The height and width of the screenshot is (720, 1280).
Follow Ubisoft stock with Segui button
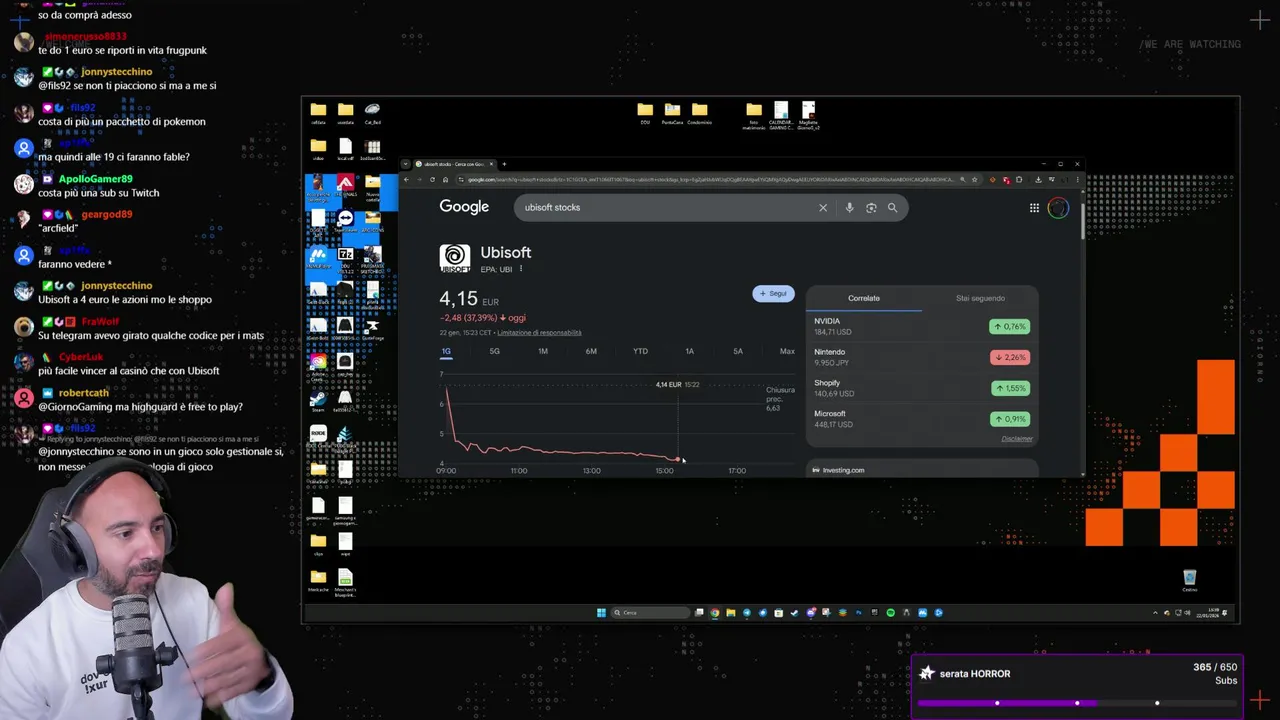tap(773, 294)
